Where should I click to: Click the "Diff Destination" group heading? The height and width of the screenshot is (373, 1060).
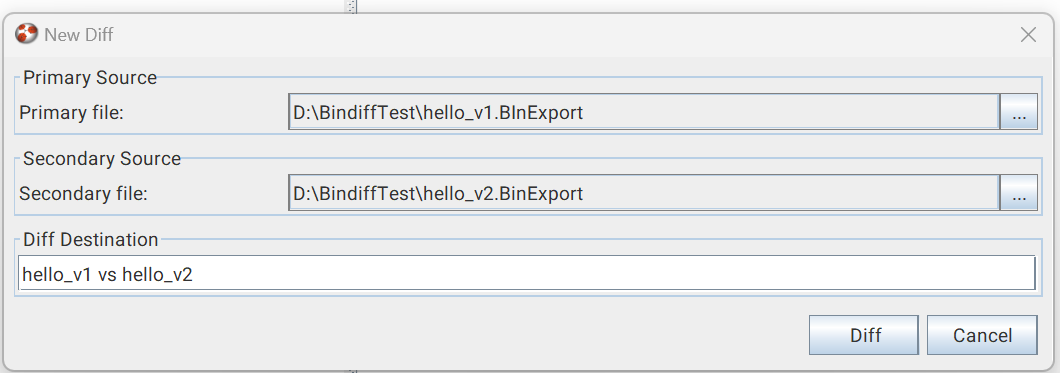click(x=91, y=240)
